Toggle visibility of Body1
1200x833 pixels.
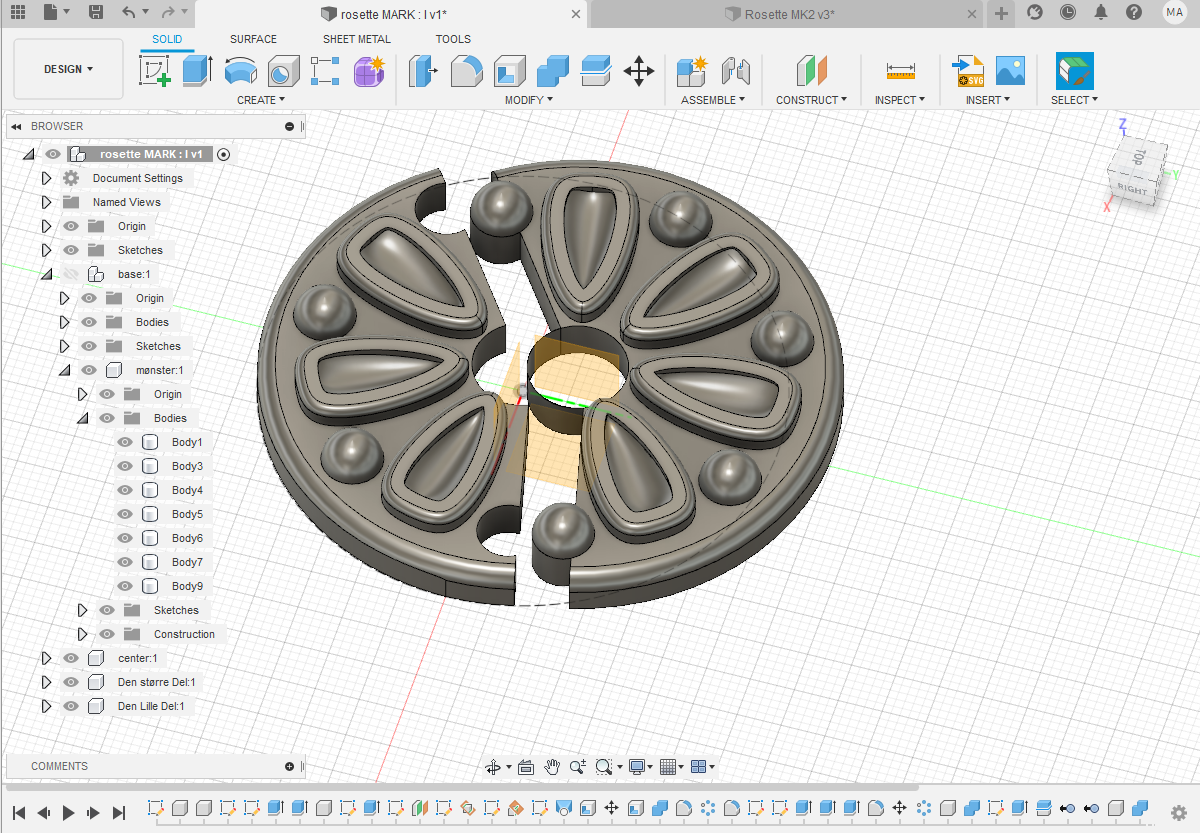coord(125,442)
